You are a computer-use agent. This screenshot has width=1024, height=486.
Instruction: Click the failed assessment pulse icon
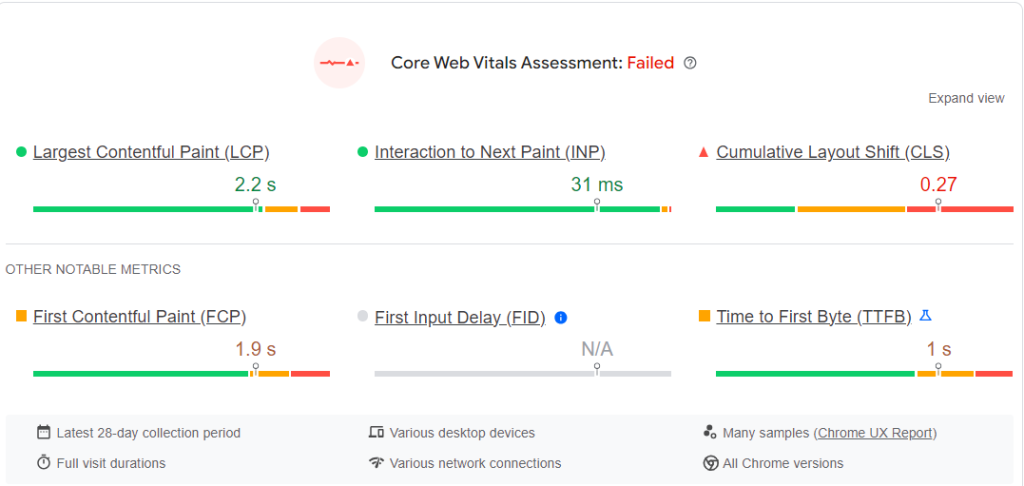pos(339,63)
